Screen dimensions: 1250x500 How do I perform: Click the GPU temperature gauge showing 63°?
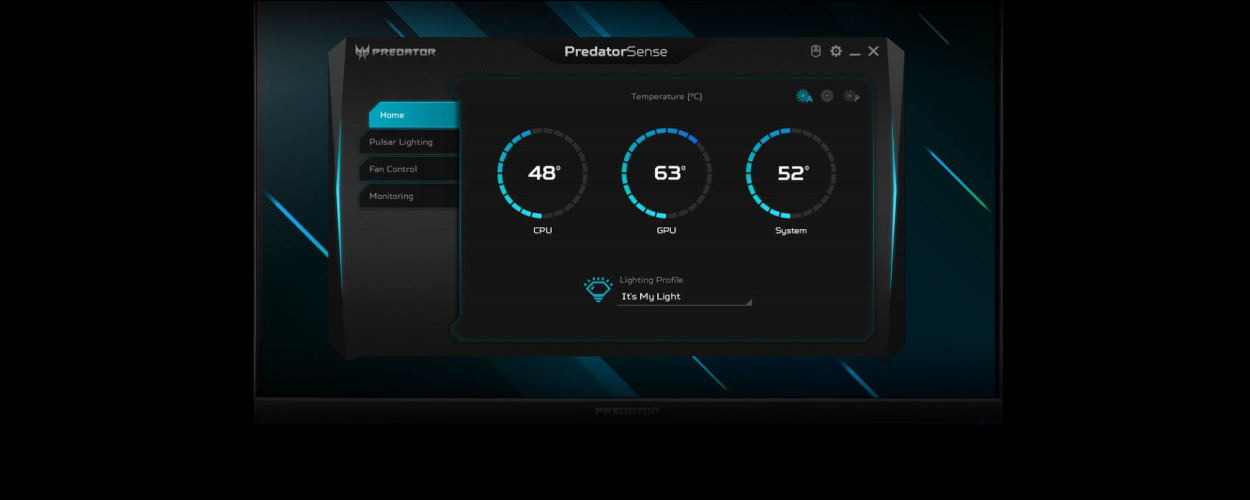pyautogui.click(x=667, y=173)
